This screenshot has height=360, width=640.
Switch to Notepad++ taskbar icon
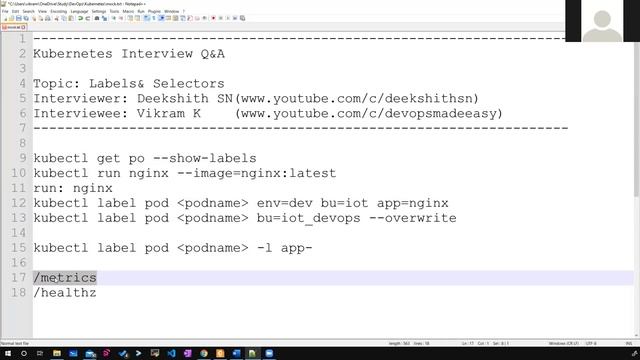tap(252, 353)
